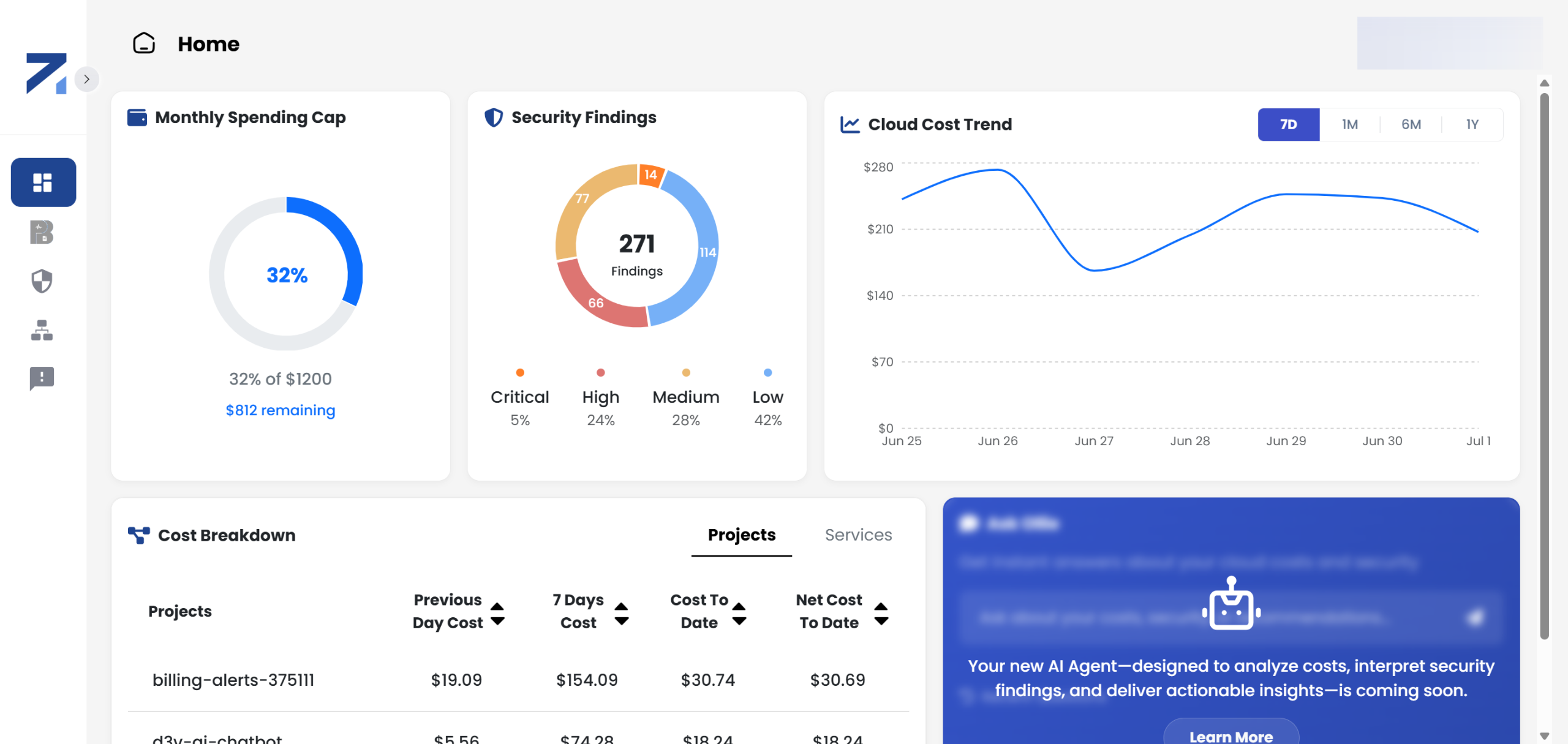Click the Cost Breakdown hierarchy icon

point(138,535)
